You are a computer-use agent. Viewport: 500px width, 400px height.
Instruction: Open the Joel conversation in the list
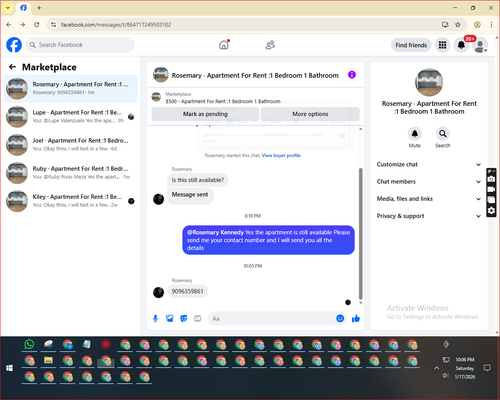click(70, 145)
